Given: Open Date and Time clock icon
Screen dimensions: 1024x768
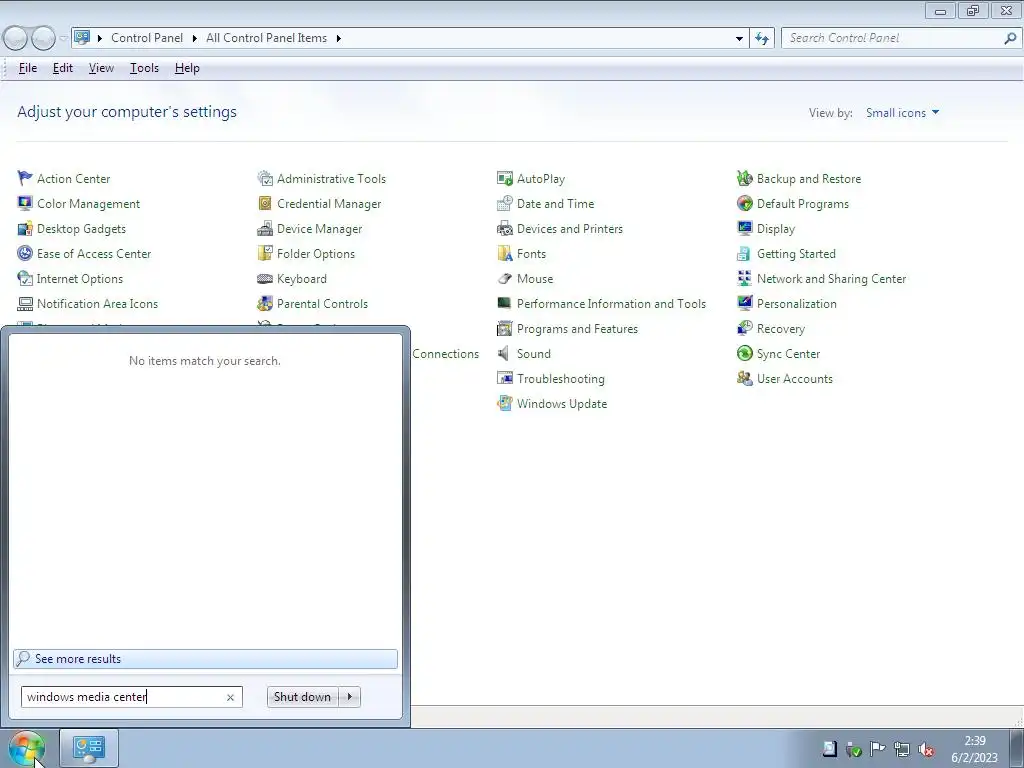Looking at the screenshot, I should (x=505, y=203).
